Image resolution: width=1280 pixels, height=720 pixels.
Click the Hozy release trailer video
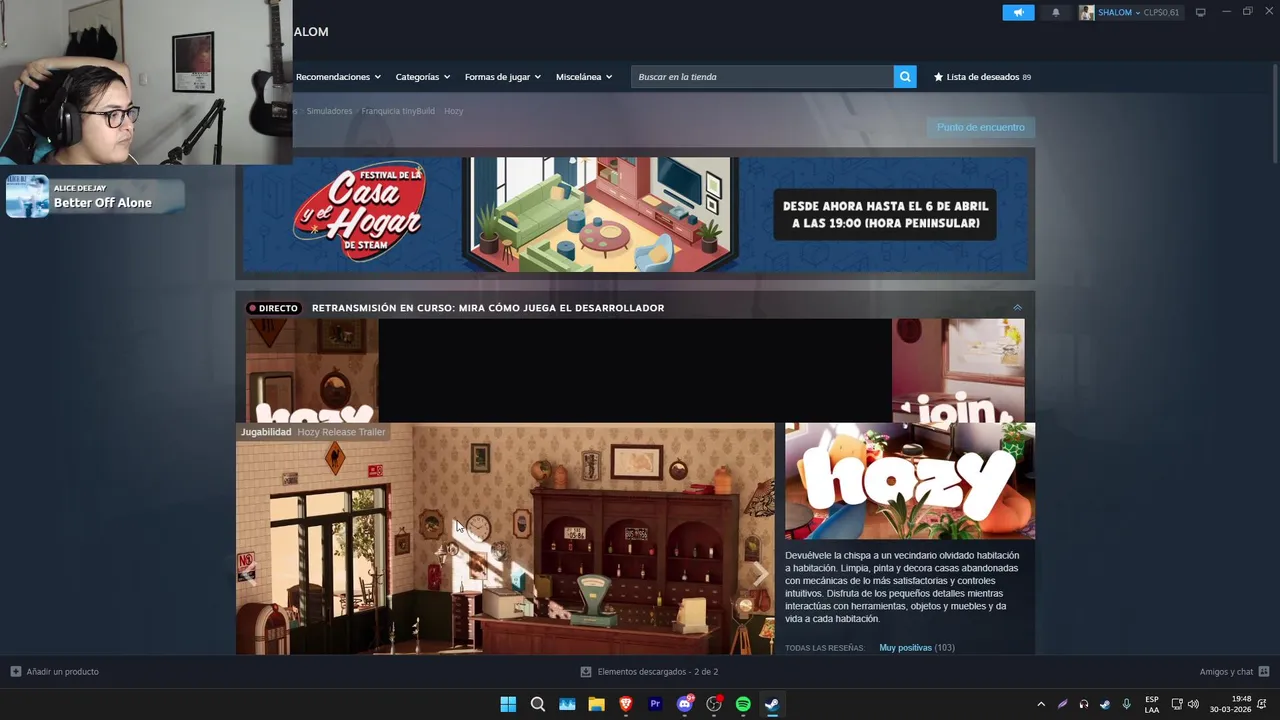pos(505,539)
